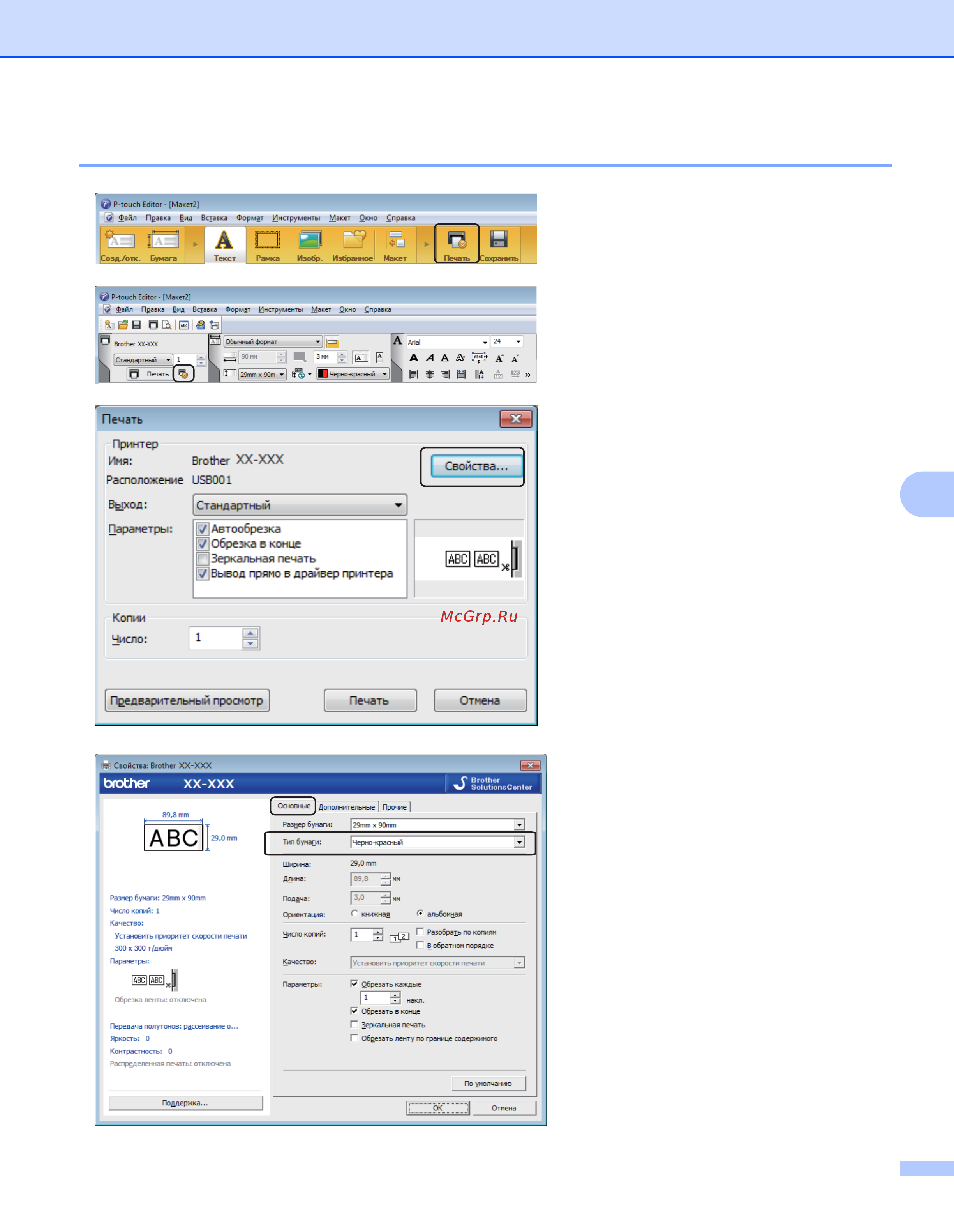Center text alignment icon
954x1232 pixels.
[430, 374]
